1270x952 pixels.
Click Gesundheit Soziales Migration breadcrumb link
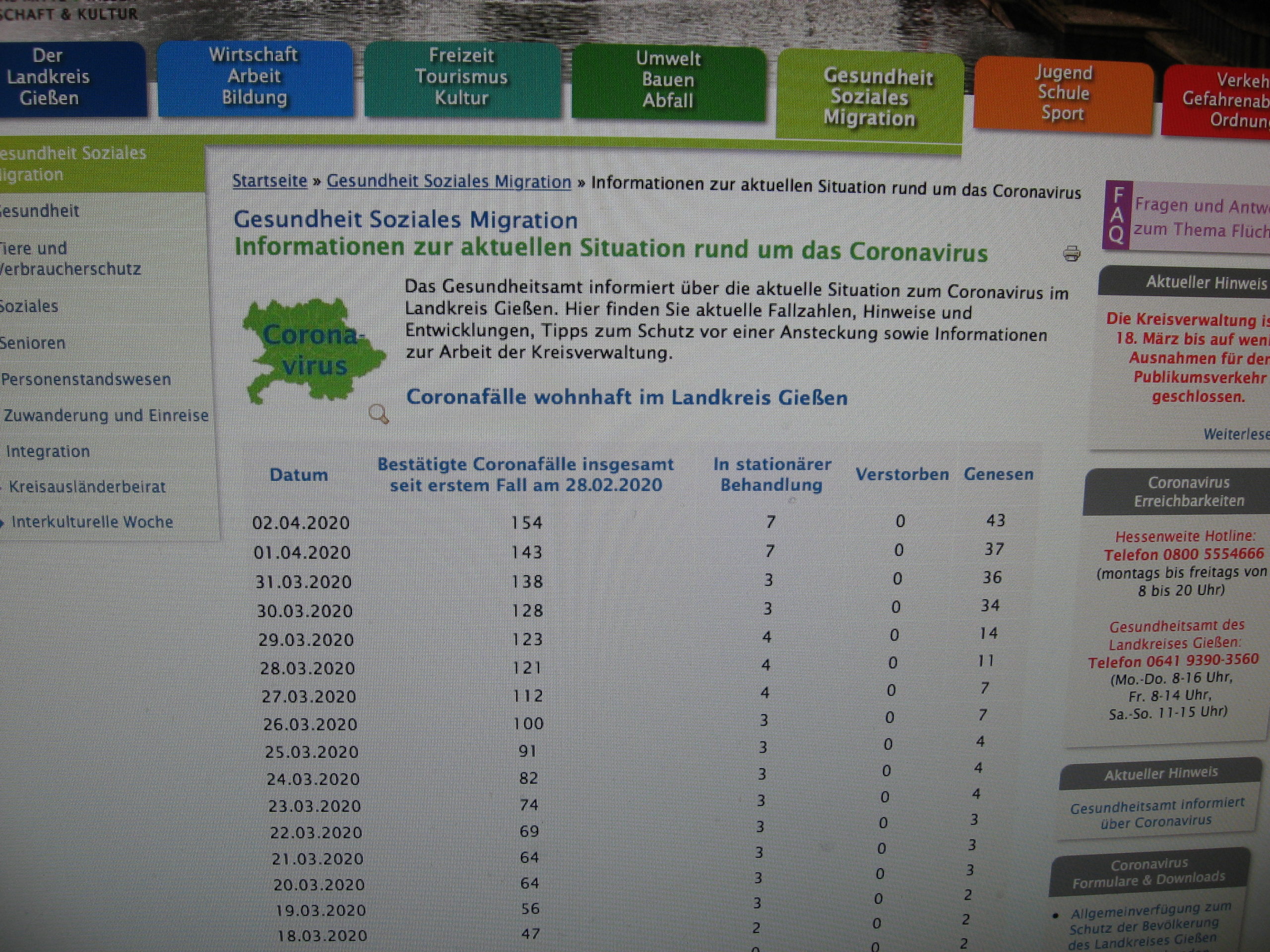point(448,182)
